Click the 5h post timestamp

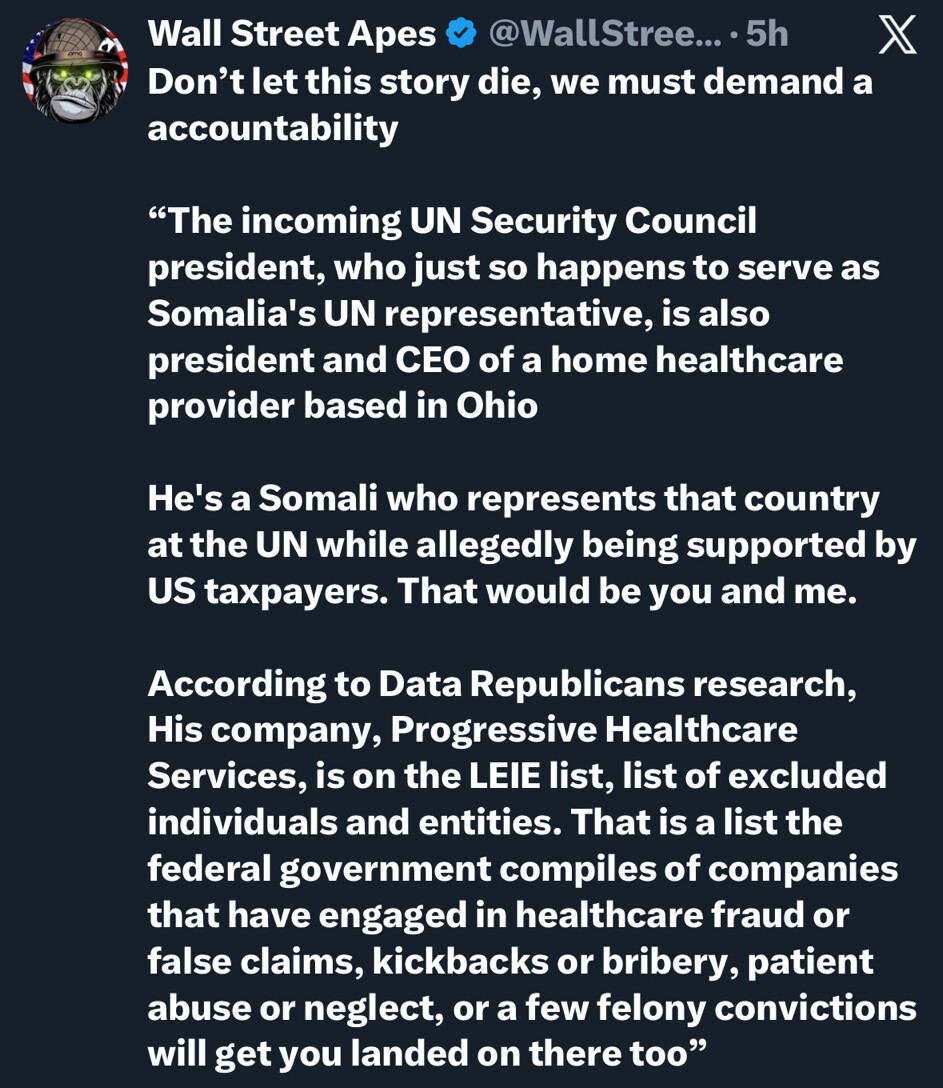pyautogui.click(x=767, y=35)
